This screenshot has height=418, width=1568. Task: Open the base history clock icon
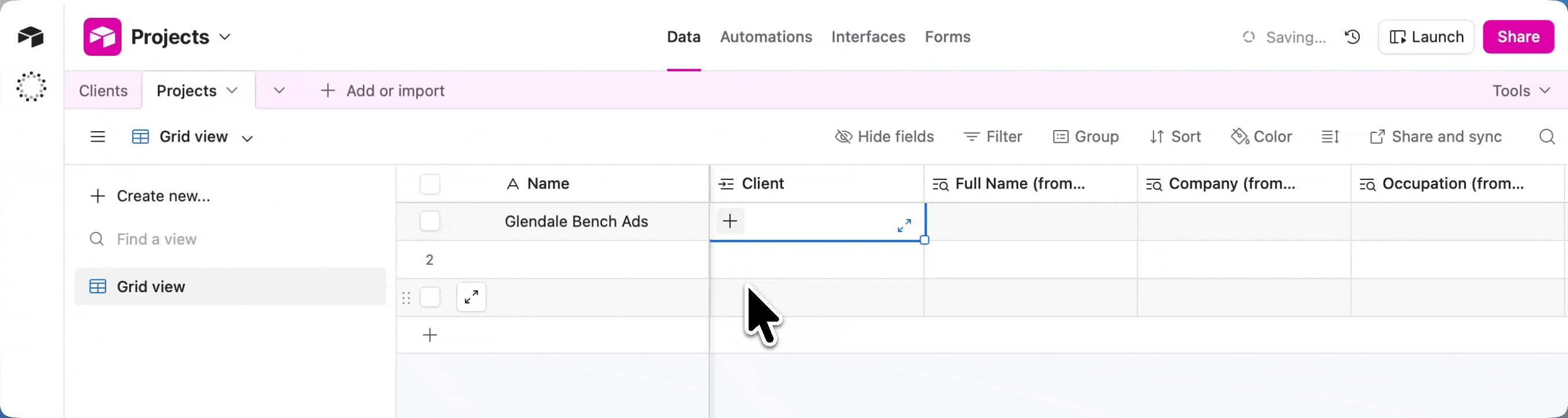(1352, 37)
